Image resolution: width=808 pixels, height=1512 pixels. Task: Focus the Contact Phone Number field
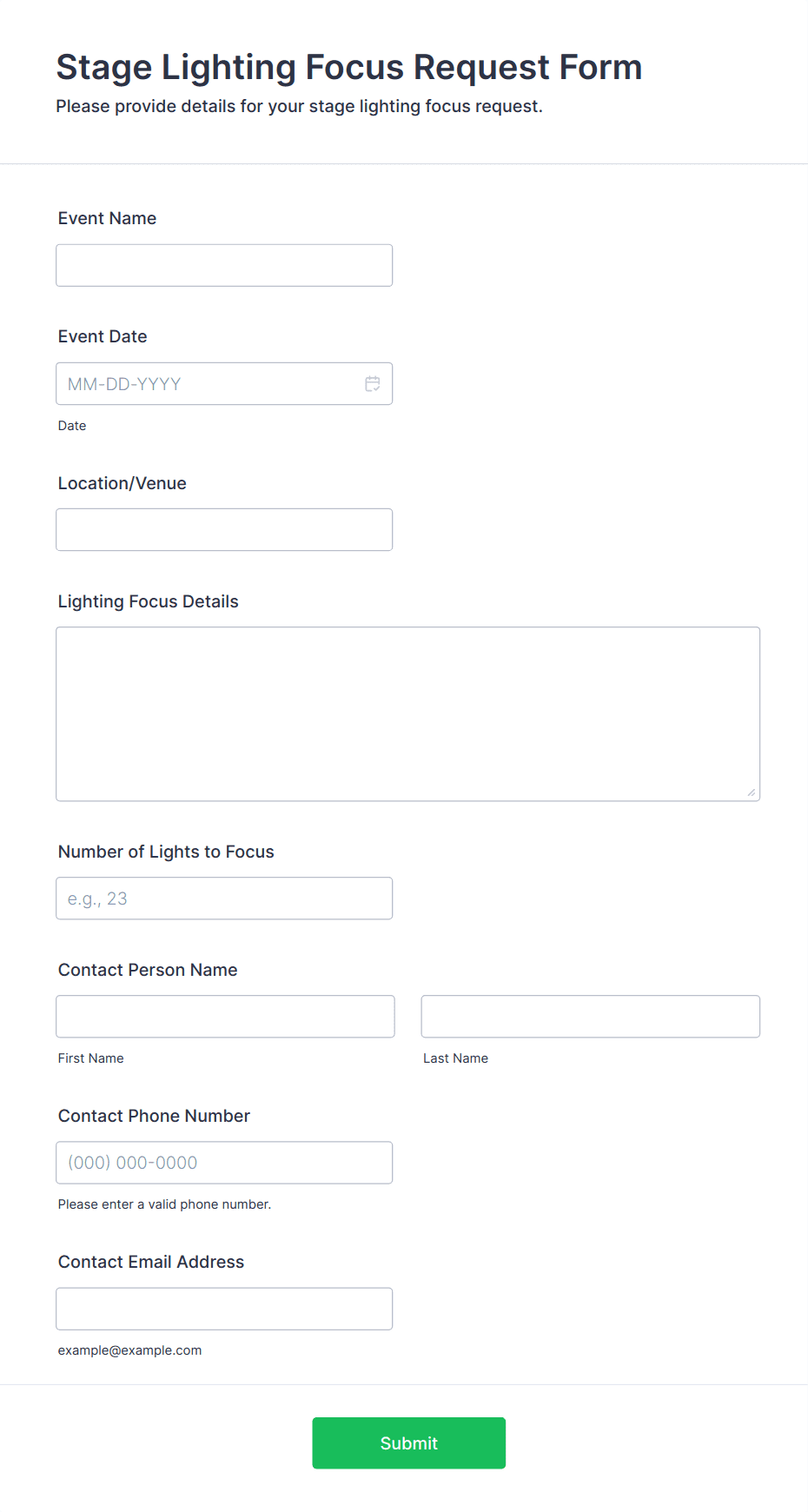[x=224, y=1163]
